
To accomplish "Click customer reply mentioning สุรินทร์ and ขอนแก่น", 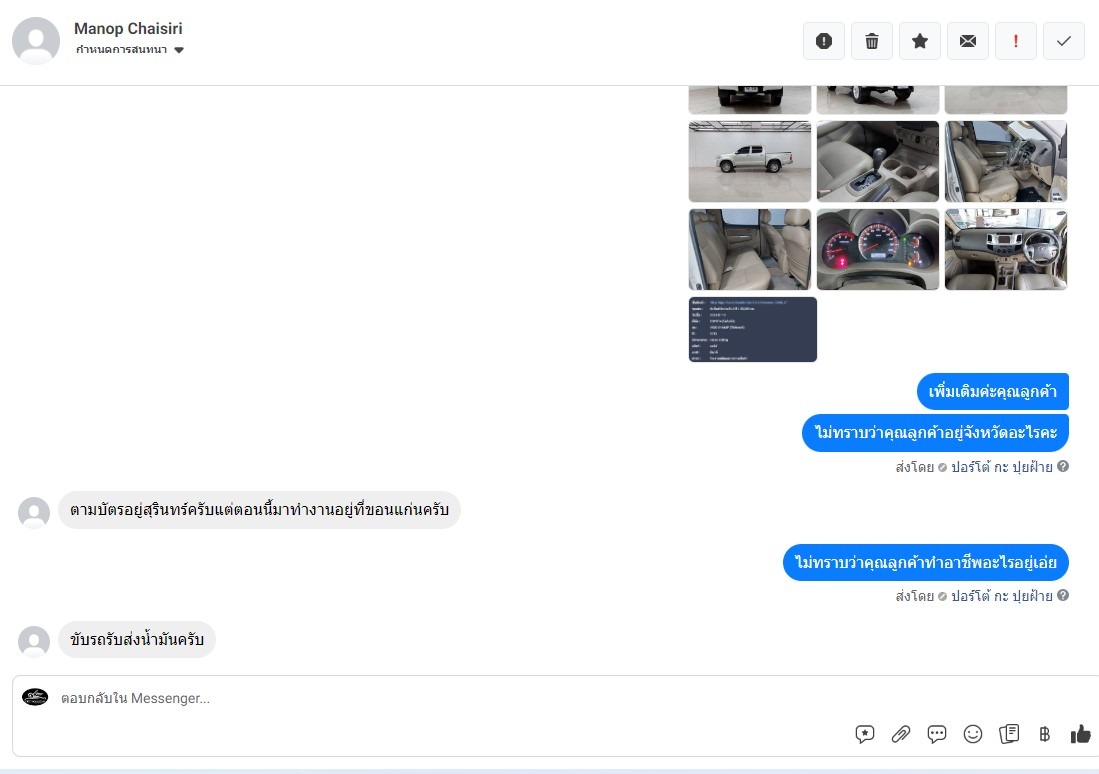I will click(x=259, y=510).
